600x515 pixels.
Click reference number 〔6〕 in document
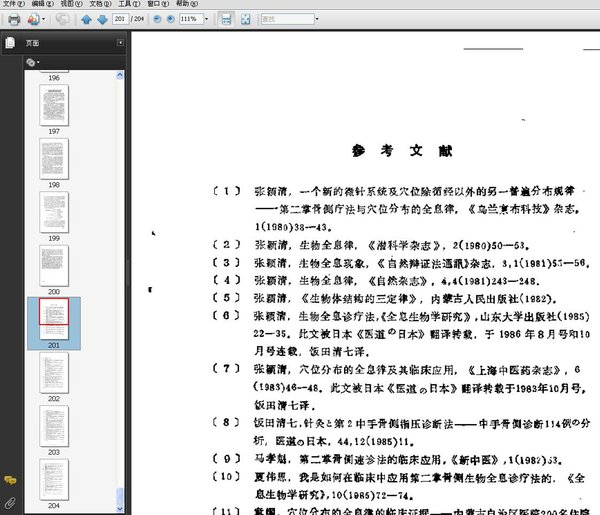227,316
